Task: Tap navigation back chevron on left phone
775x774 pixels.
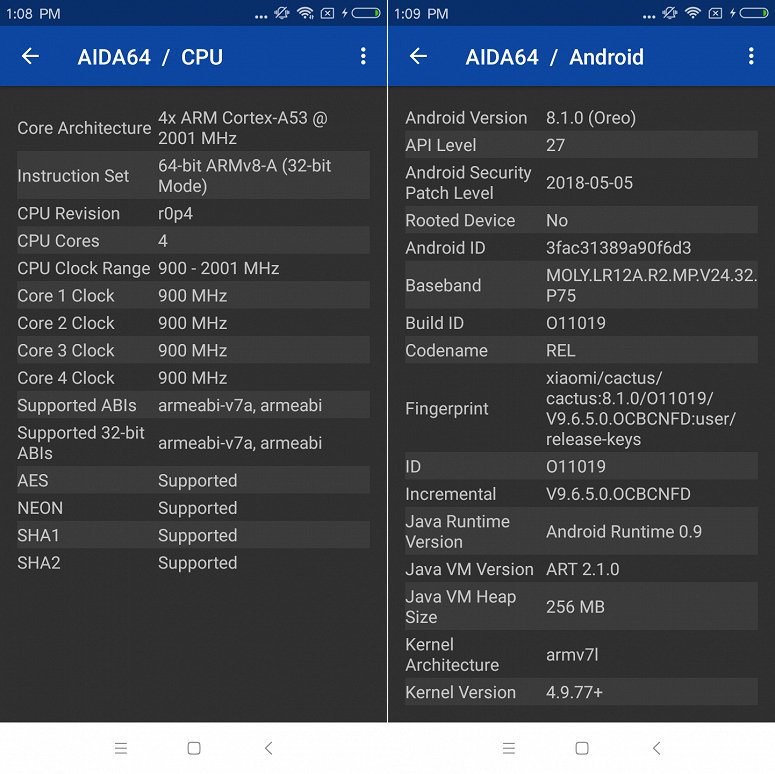Action: pyautogui.click(x=268, y=748)
